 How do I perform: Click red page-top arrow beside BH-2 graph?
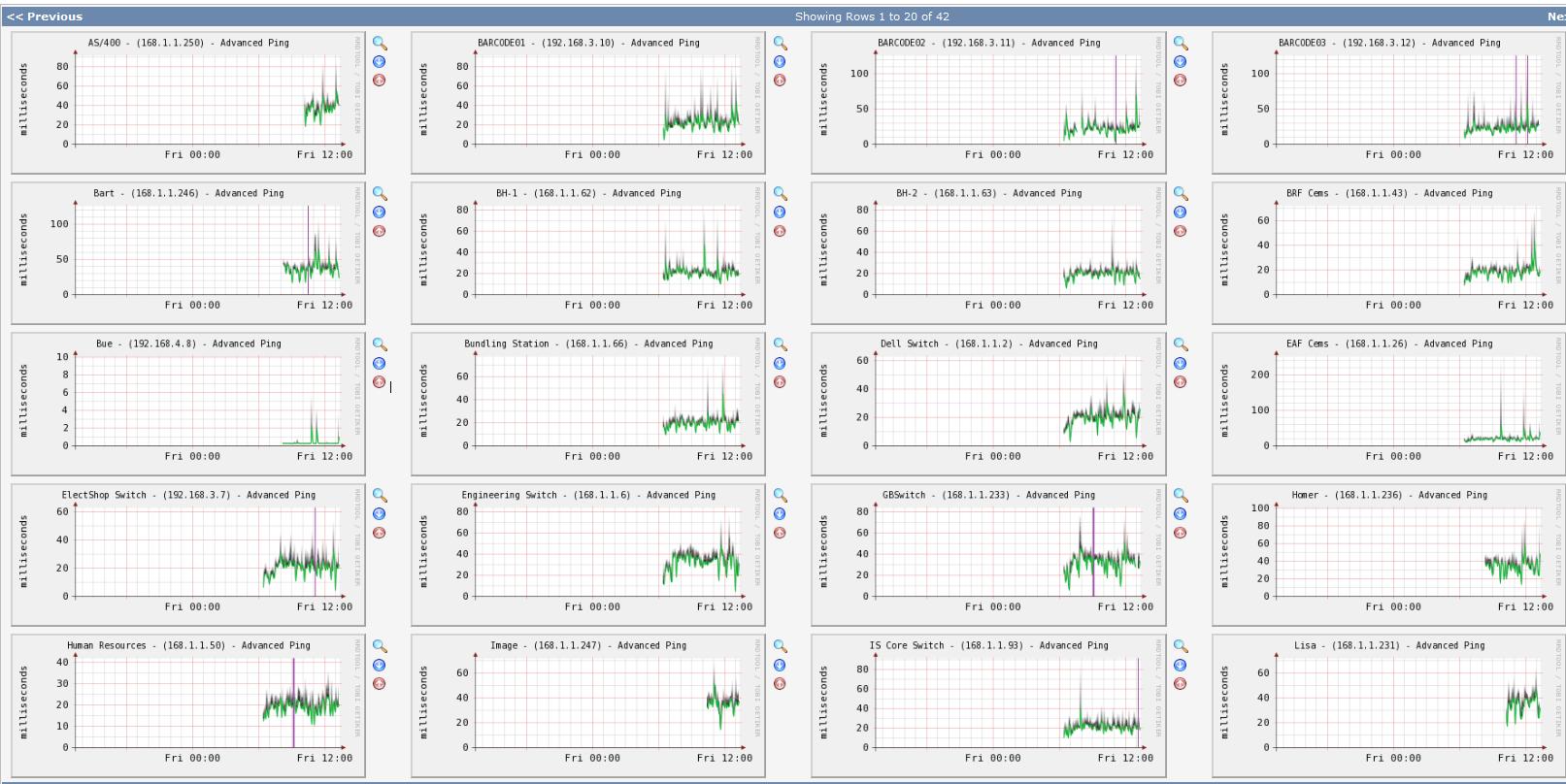coord(1181,231)
